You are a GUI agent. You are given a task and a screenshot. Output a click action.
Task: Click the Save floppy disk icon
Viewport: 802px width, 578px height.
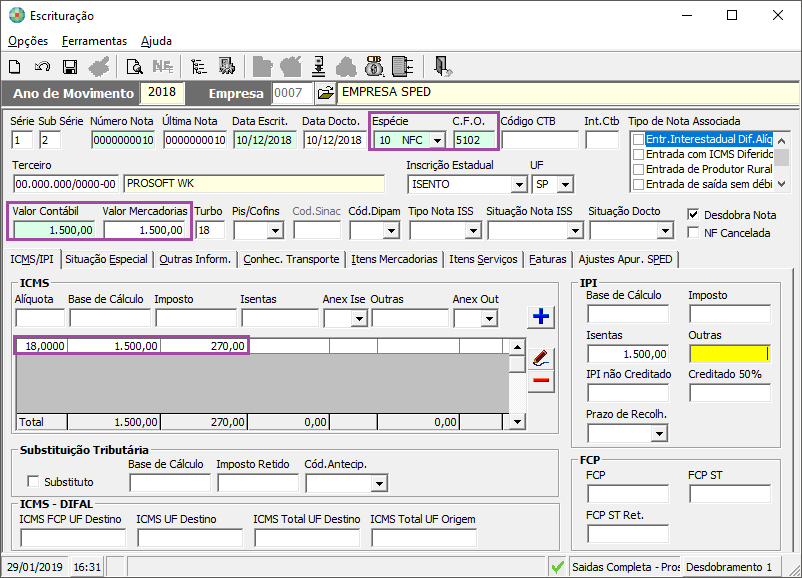click(70, 67)
